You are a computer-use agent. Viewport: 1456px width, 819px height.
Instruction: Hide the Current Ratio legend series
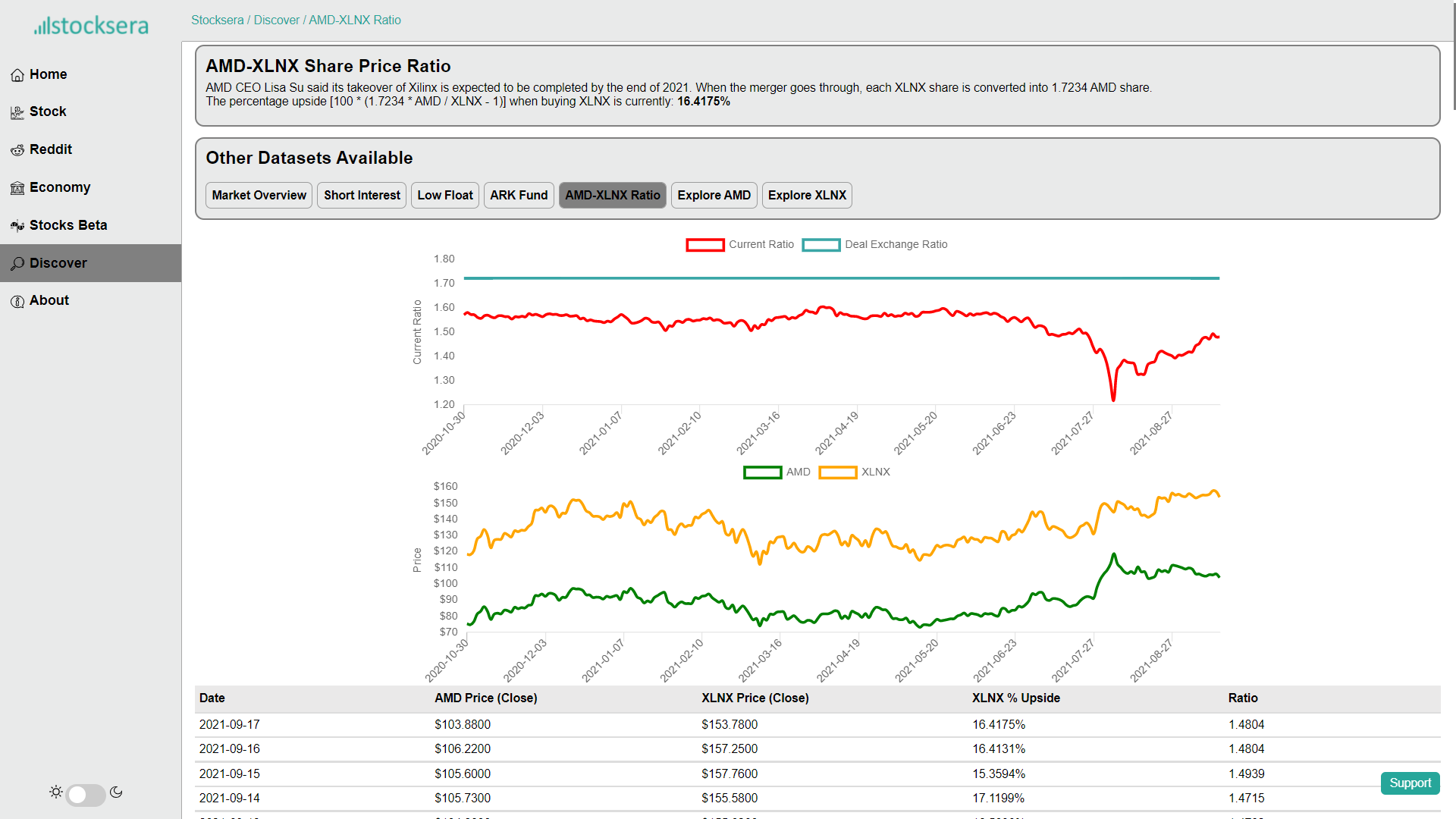tap(704, 245)
